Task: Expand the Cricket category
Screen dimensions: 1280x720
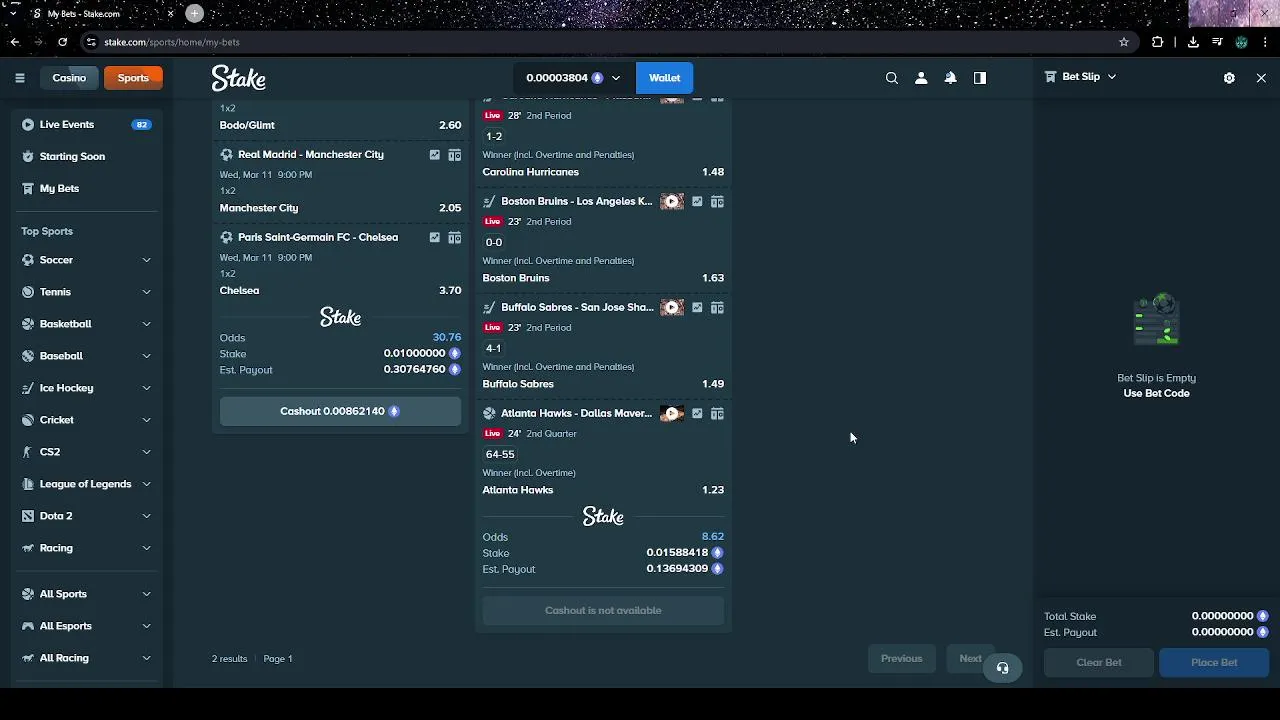Action: [146, 420]
